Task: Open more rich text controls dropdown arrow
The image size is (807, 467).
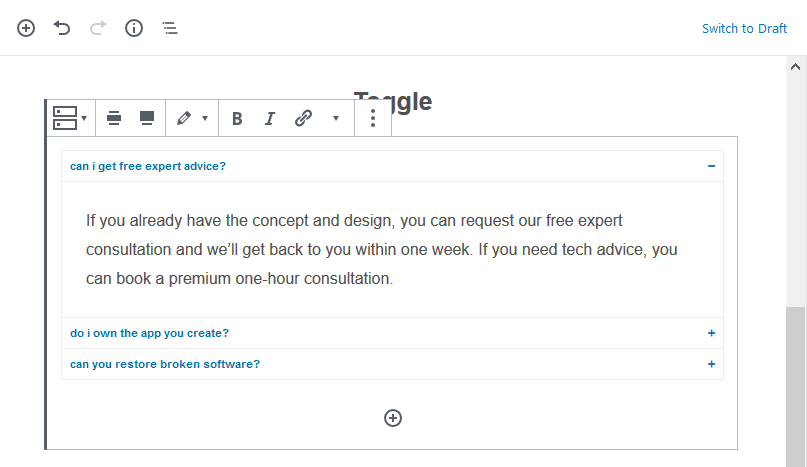Action: [336, 118]
